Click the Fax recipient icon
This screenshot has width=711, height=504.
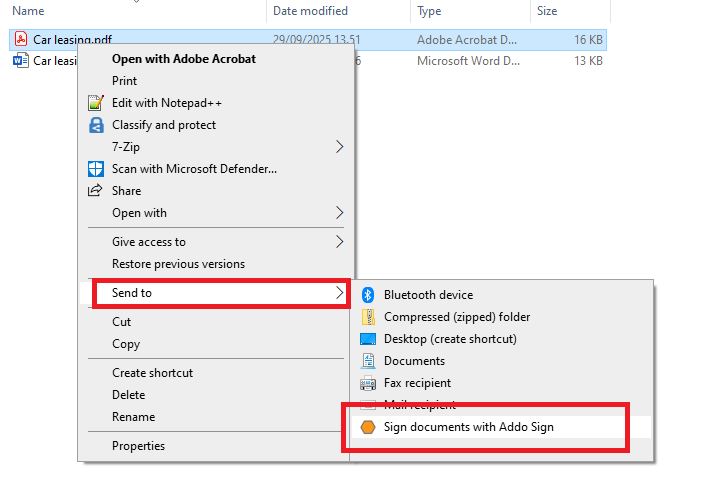(x=367, y=383)
